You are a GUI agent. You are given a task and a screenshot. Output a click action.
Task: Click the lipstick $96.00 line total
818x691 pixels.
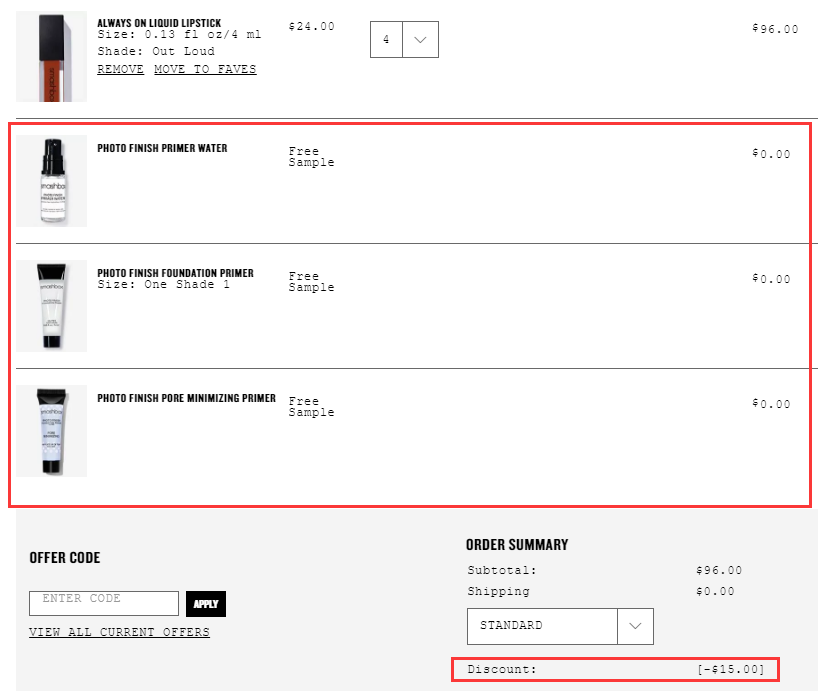774,29
